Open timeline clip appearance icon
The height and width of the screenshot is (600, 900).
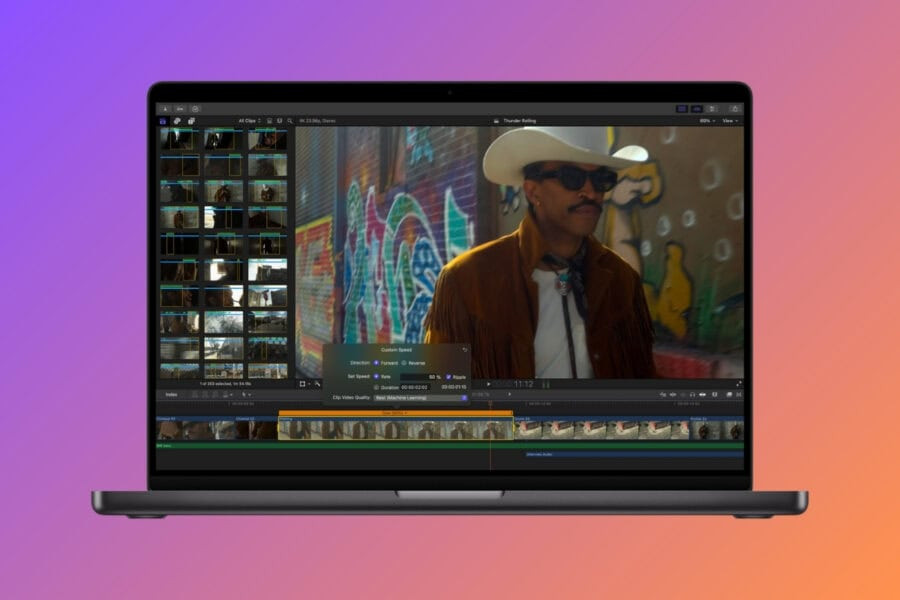715,394
